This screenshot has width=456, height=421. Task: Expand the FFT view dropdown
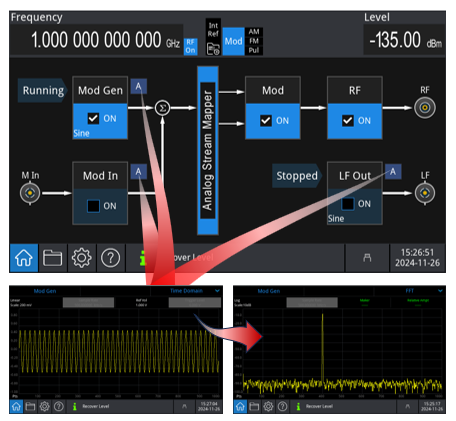[440, 291]
